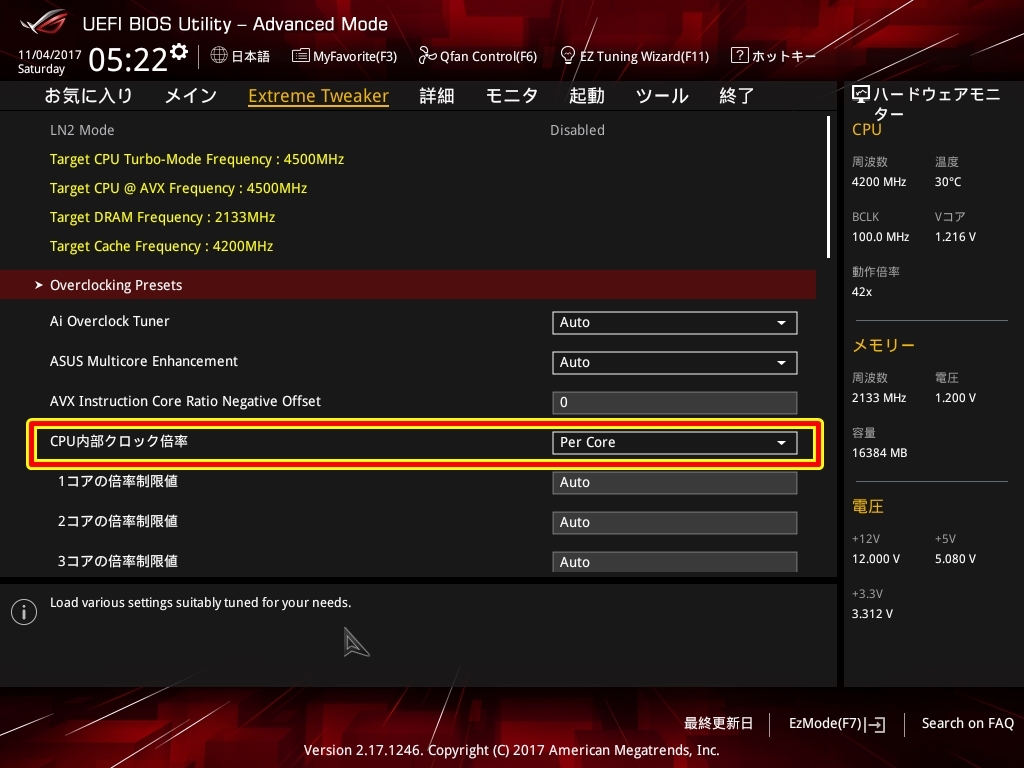Click the info circle icon
This screenshot has width=1024, height=768.
click(24, 612)
